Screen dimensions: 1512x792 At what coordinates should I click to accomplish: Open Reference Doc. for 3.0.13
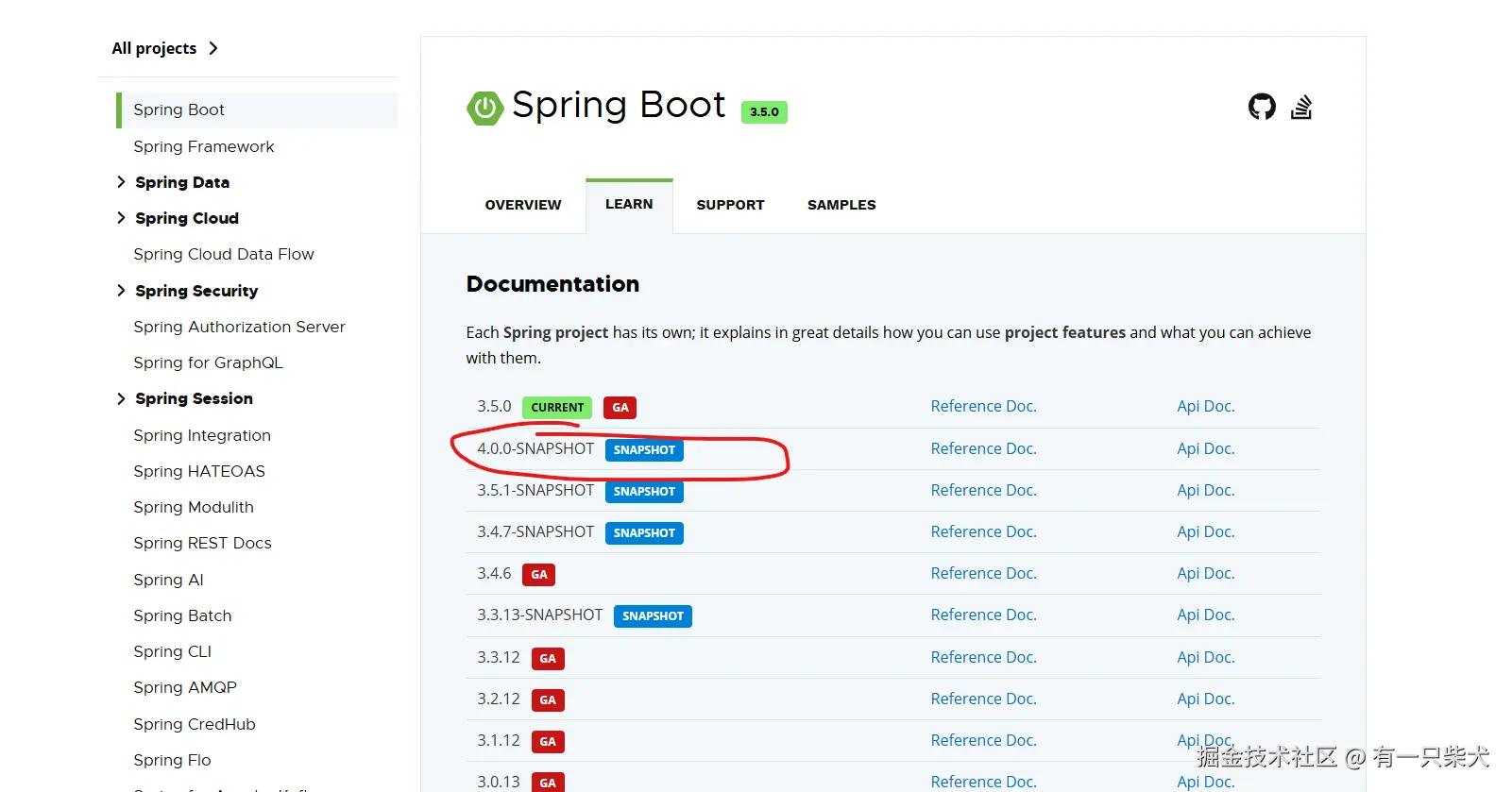coord(983,782)
